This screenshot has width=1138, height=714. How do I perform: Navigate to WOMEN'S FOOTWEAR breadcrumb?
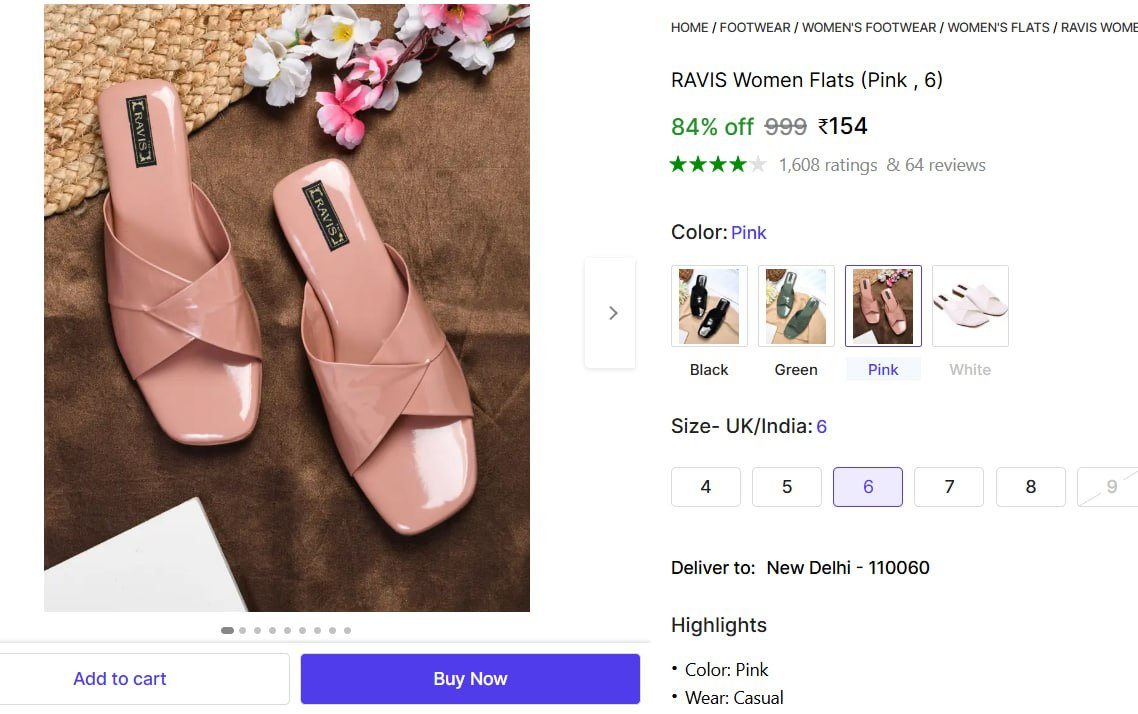[870, 28]
